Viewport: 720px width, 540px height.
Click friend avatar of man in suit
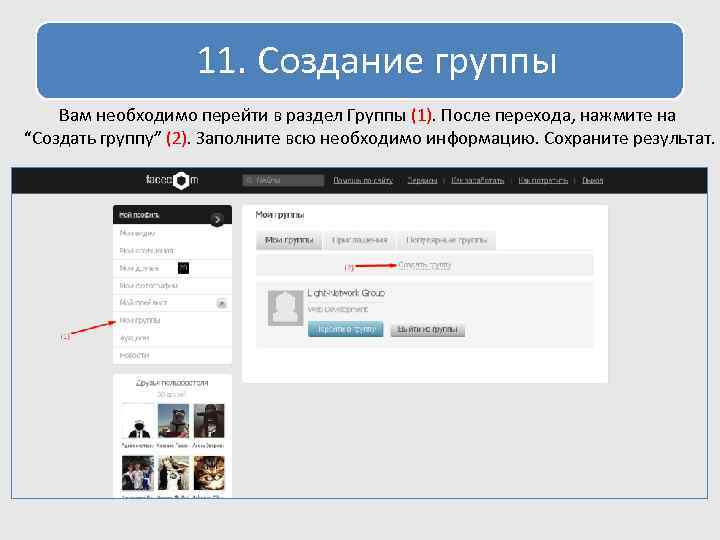(x=138, y=421)
